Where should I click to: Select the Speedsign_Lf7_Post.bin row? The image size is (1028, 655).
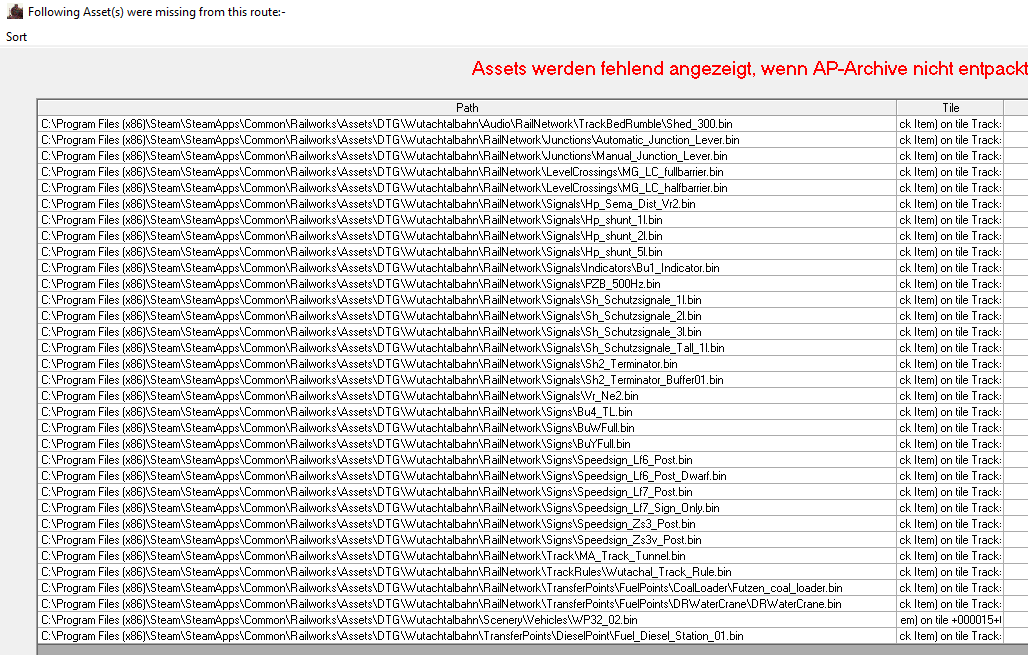[x=467, y=492]
